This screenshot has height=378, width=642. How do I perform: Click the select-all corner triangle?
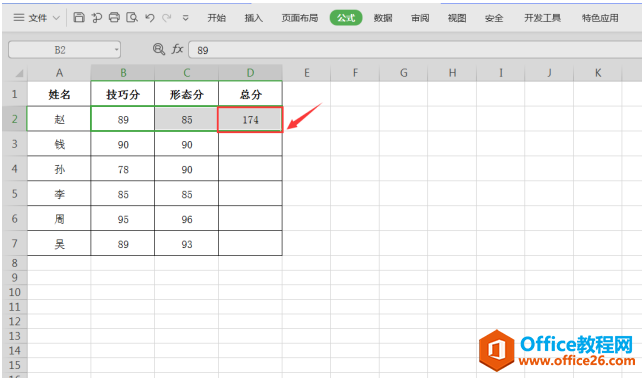(19, 73)
